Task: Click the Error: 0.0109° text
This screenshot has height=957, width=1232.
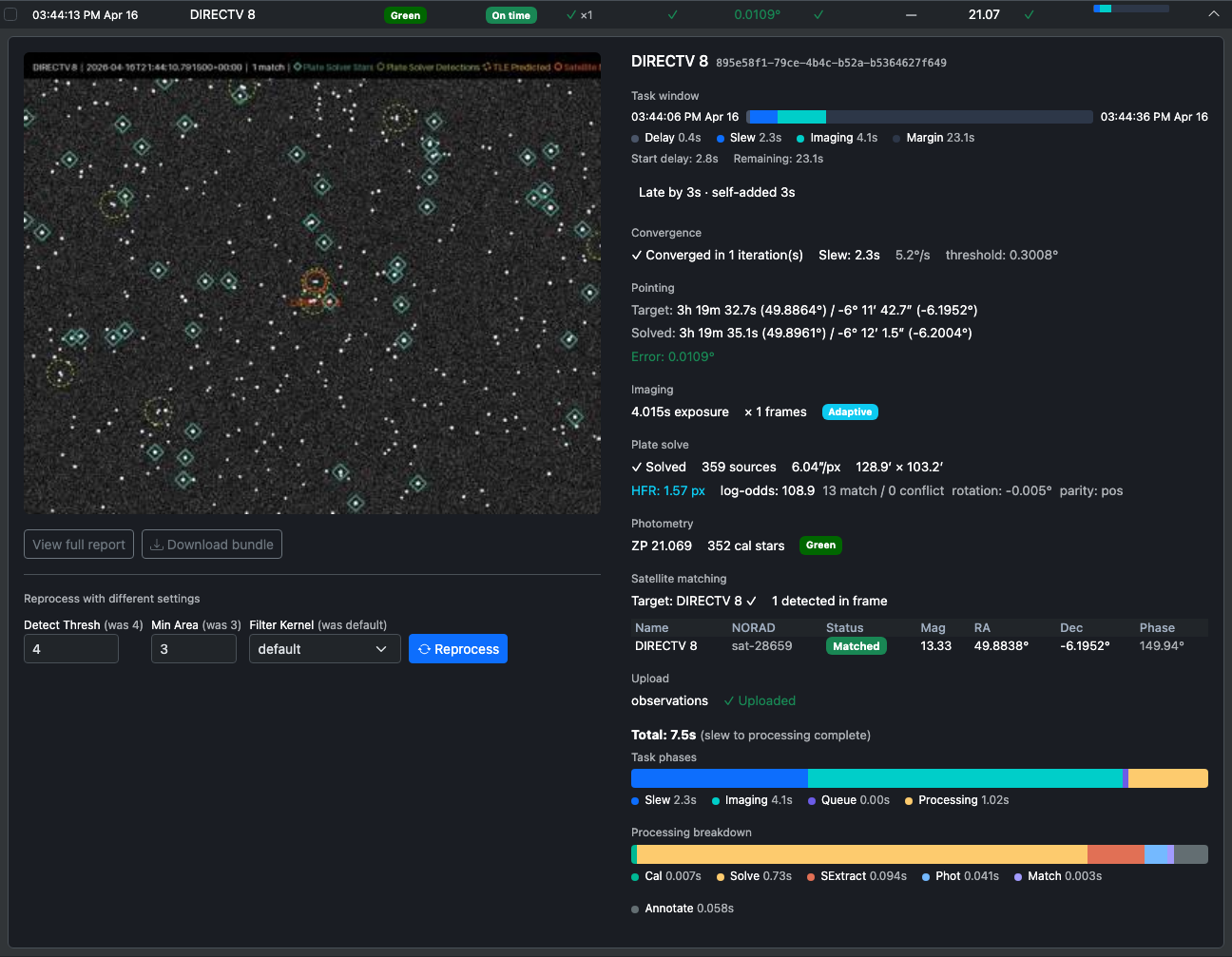Action: [x=673, y=356]
